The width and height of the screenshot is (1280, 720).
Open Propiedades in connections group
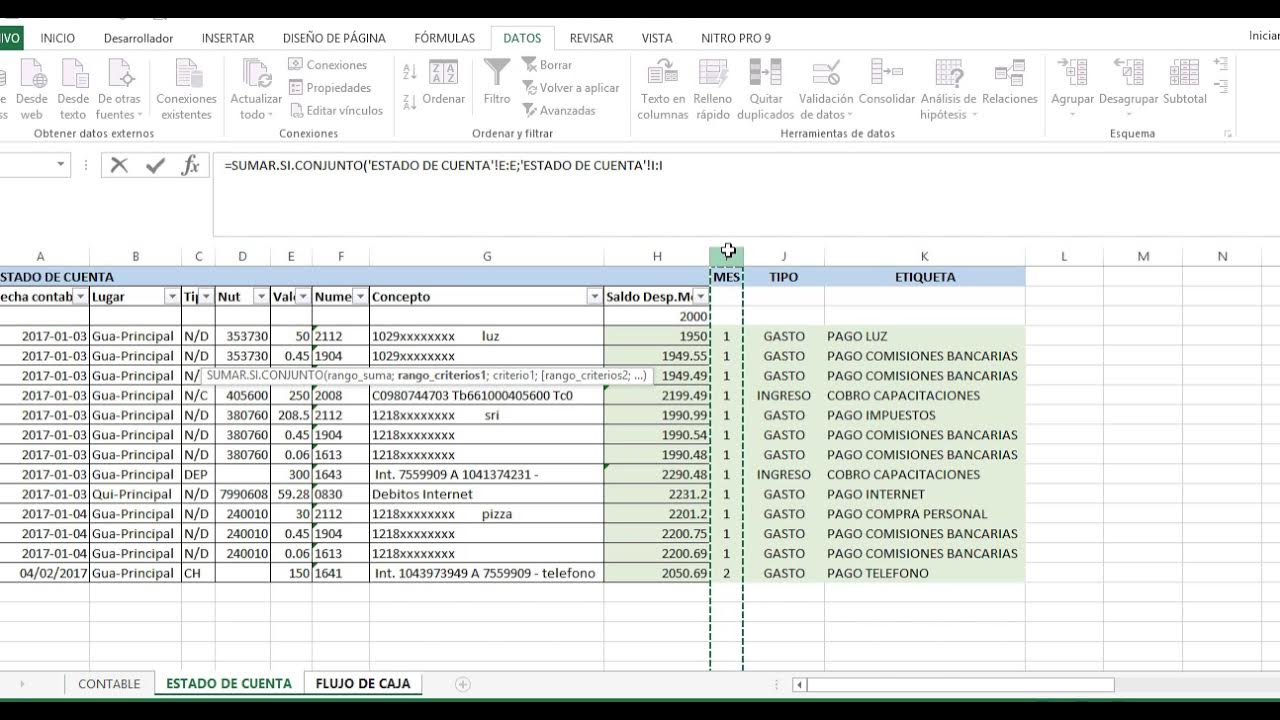click(x=329, y=88)
